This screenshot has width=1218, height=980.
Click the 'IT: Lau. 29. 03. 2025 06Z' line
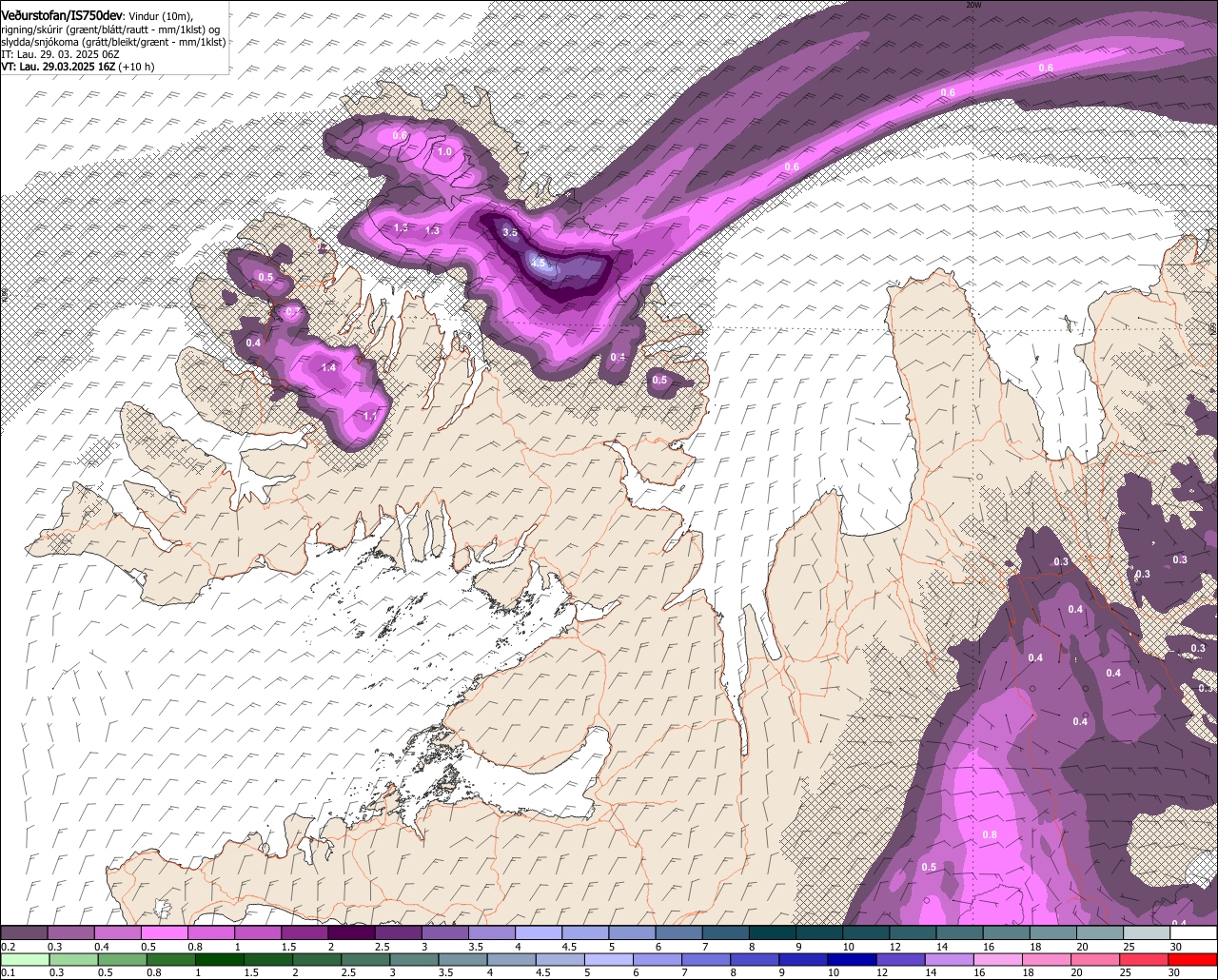[60, 54]
